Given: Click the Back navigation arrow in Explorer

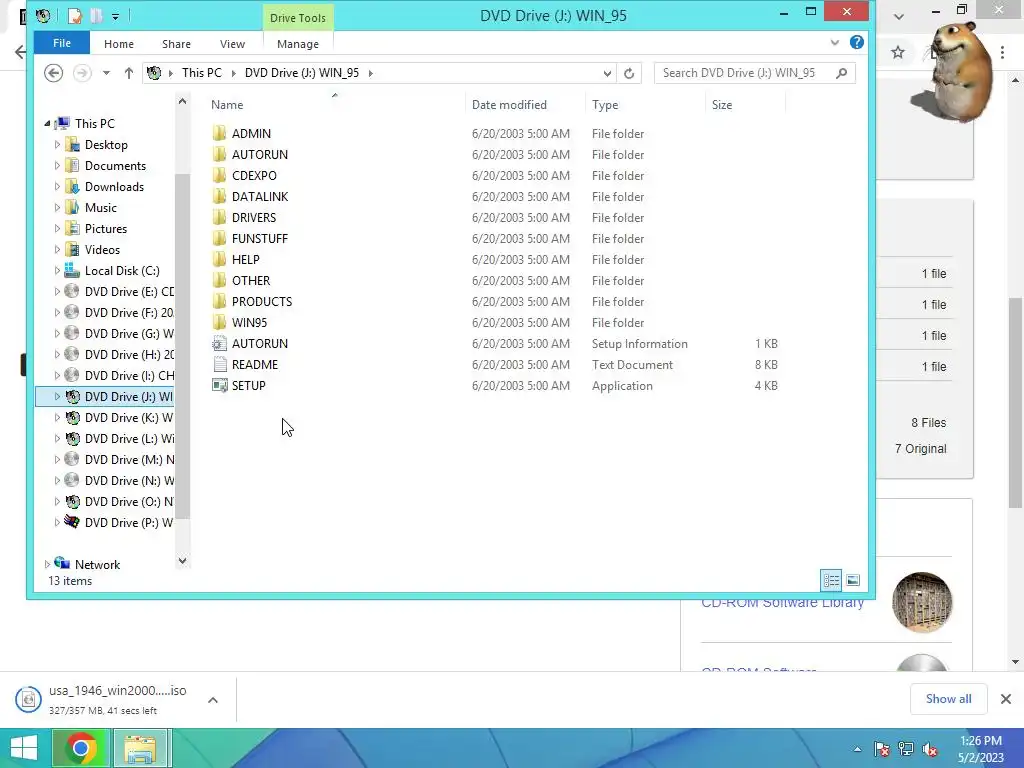Looking at the screenshot, I should 54,72.
